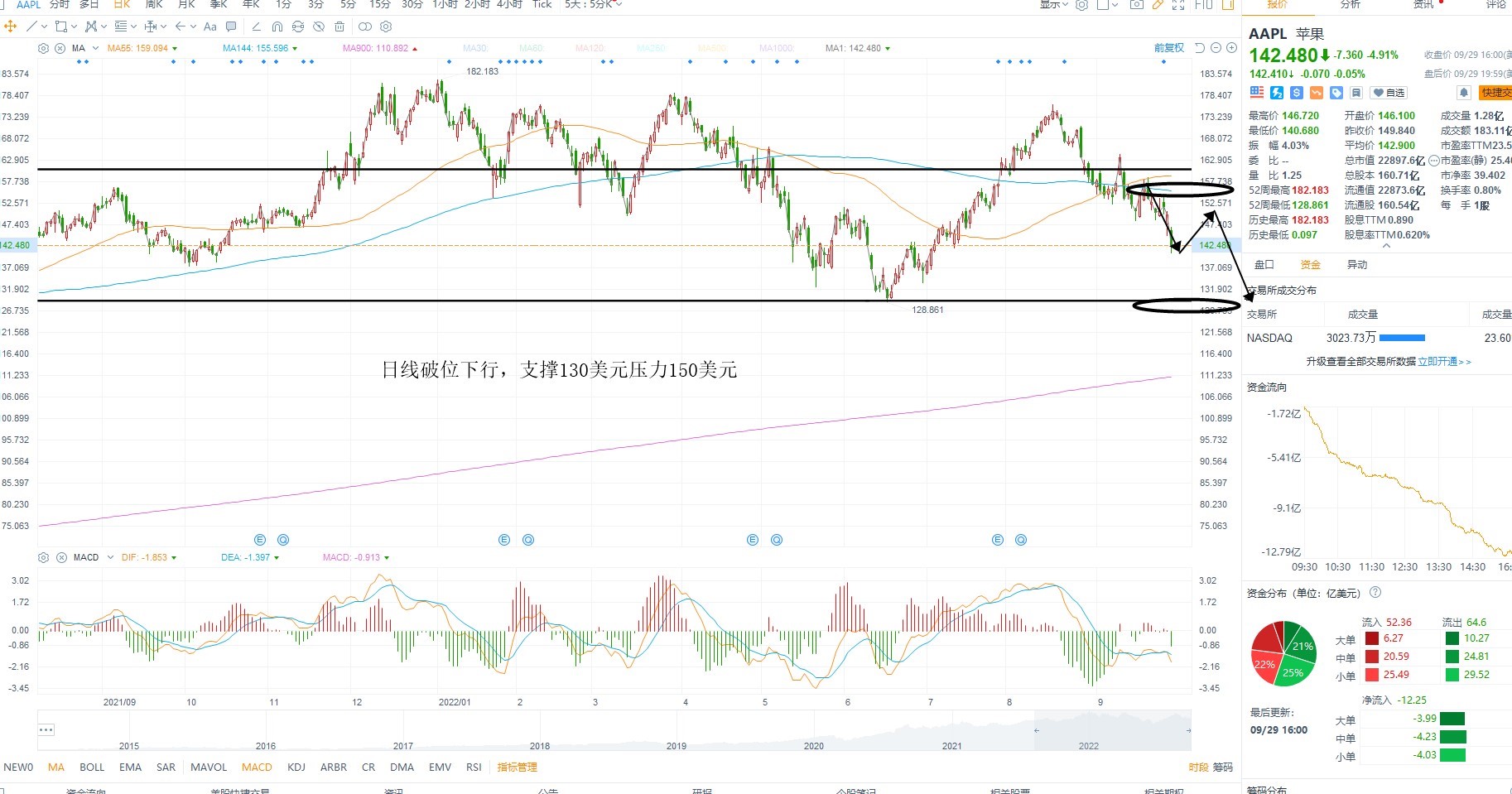Open the MA indicator dropdown chevron

click(95, 48)
